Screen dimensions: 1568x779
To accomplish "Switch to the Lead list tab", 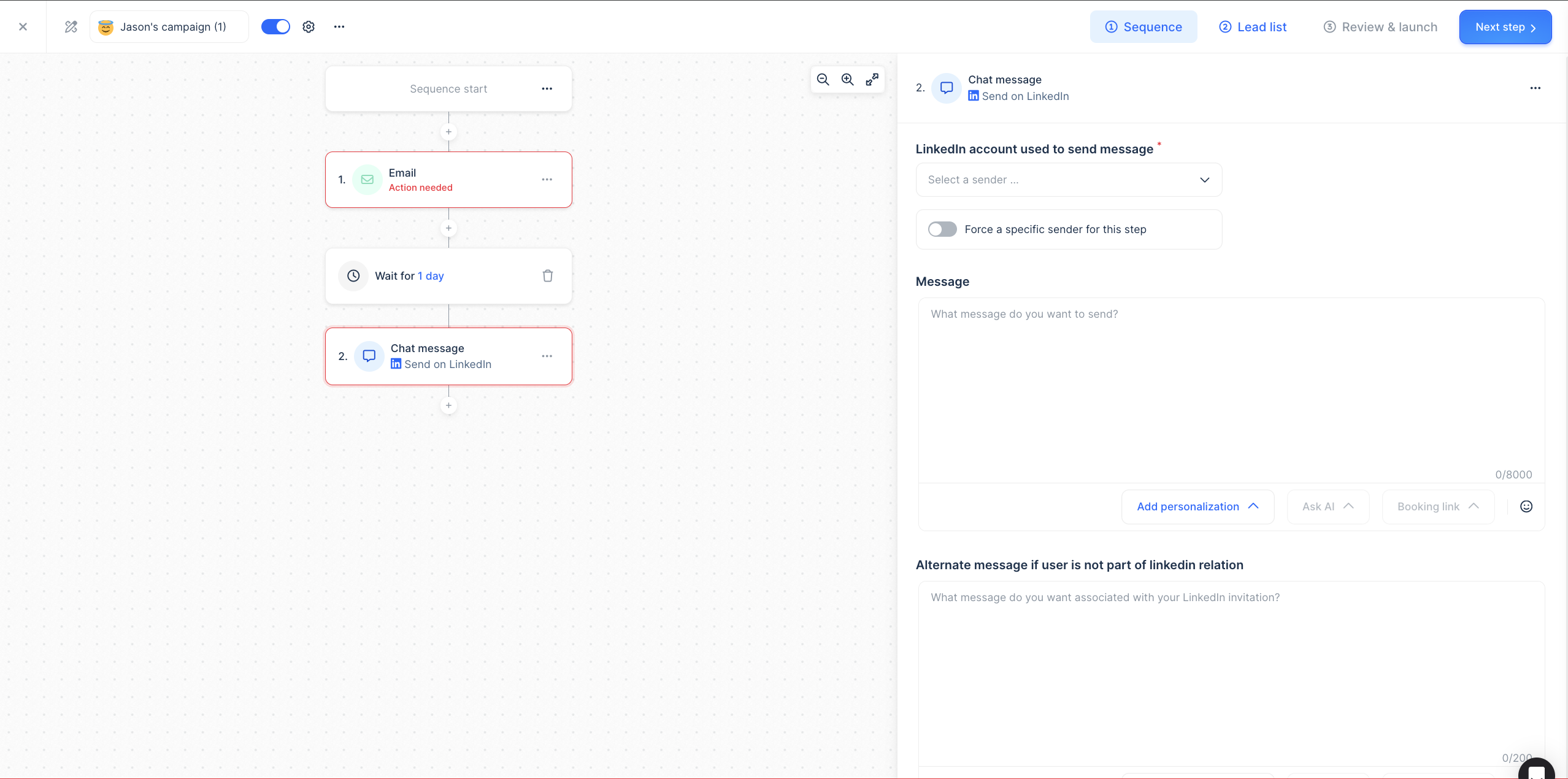I will (1252, 27).
